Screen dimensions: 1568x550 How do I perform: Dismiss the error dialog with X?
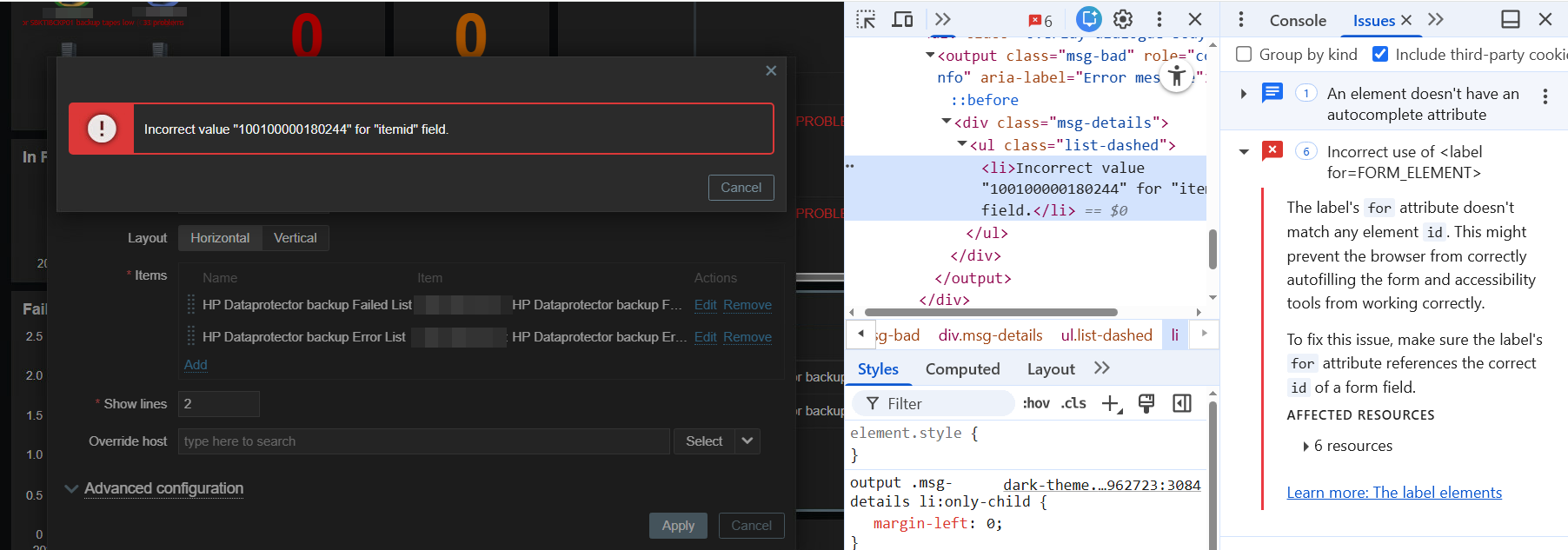(x=770, y=71)
